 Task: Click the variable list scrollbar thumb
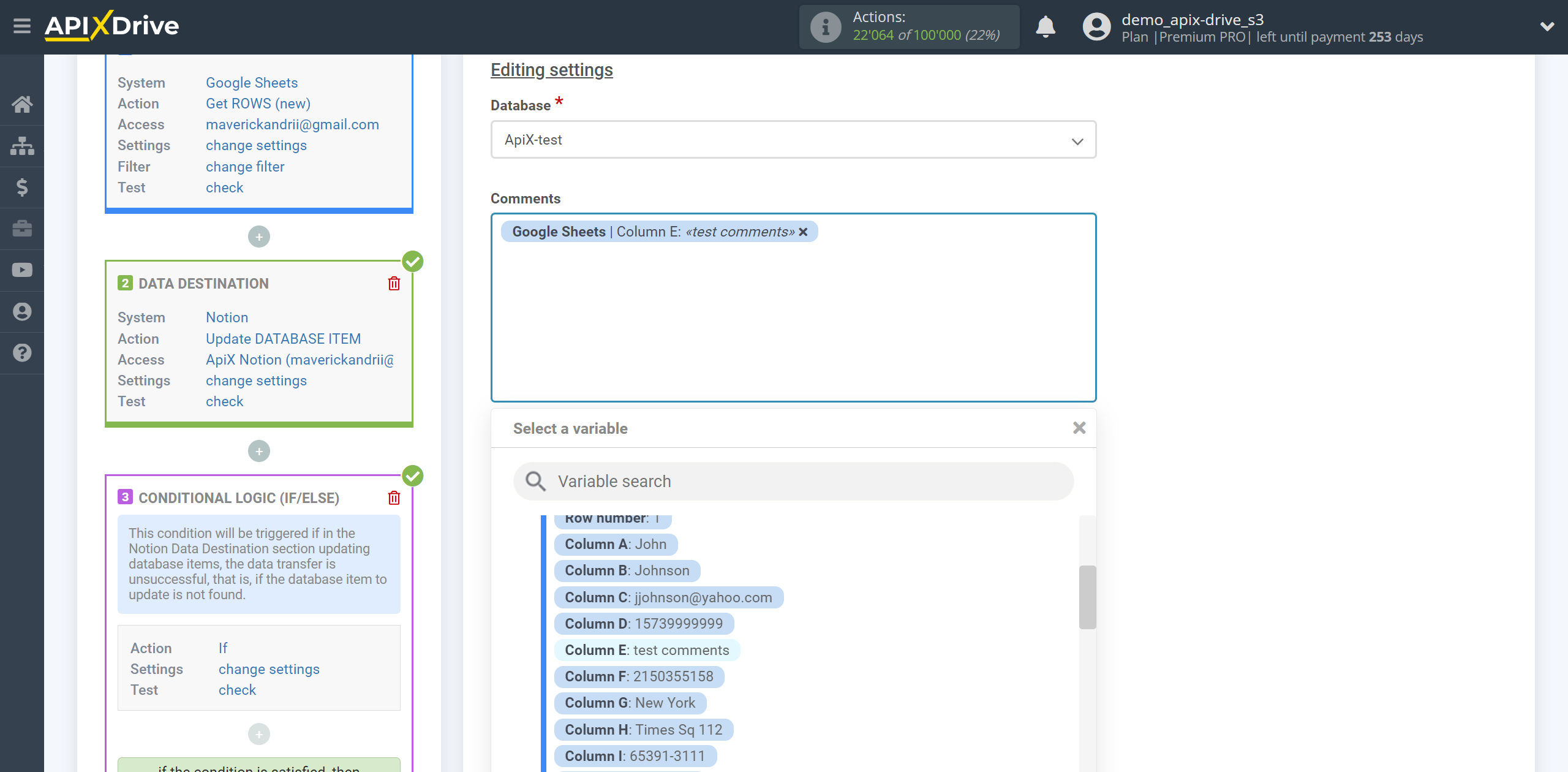[x=1087, y=597]
